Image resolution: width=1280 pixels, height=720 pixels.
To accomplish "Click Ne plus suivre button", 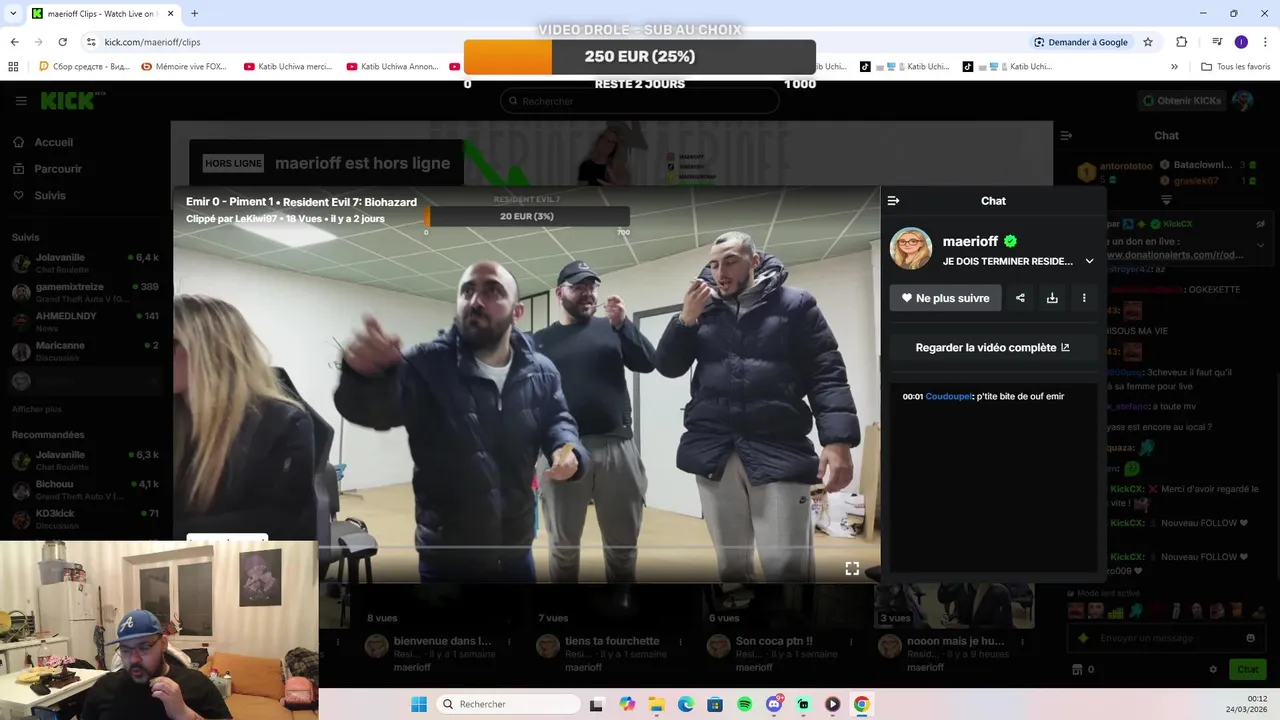I will click(945, 298).
